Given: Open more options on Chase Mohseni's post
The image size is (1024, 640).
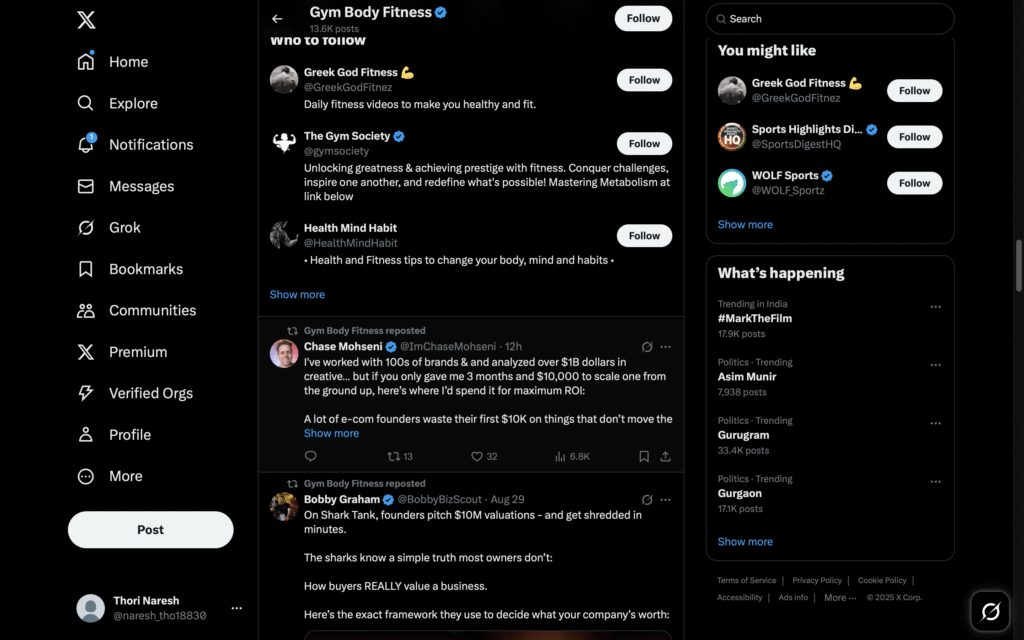Looking at the screenshot, I should pos(665,347).
